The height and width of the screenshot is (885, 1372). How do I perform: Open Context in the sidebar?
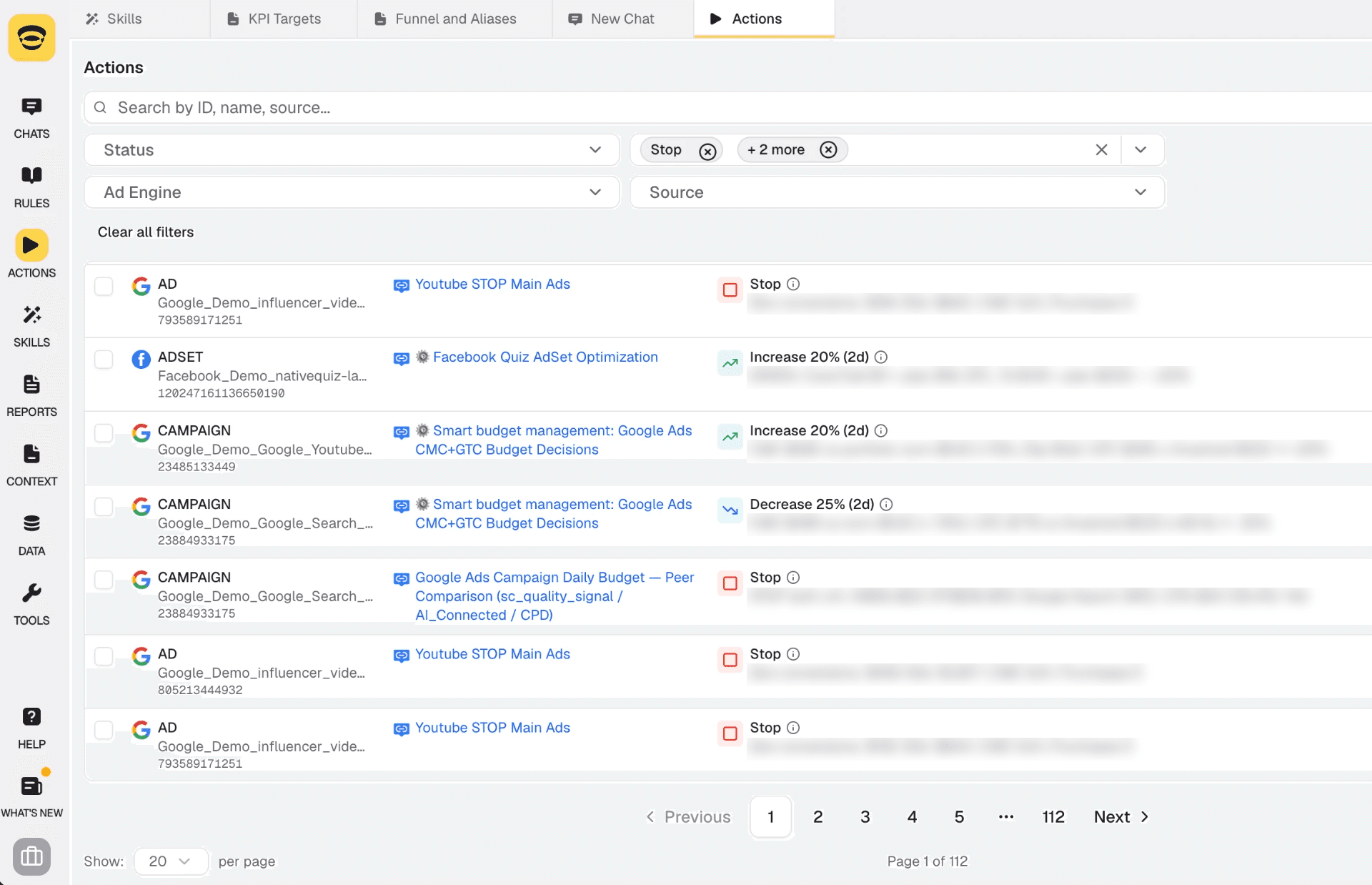click(x=31, y=465)
